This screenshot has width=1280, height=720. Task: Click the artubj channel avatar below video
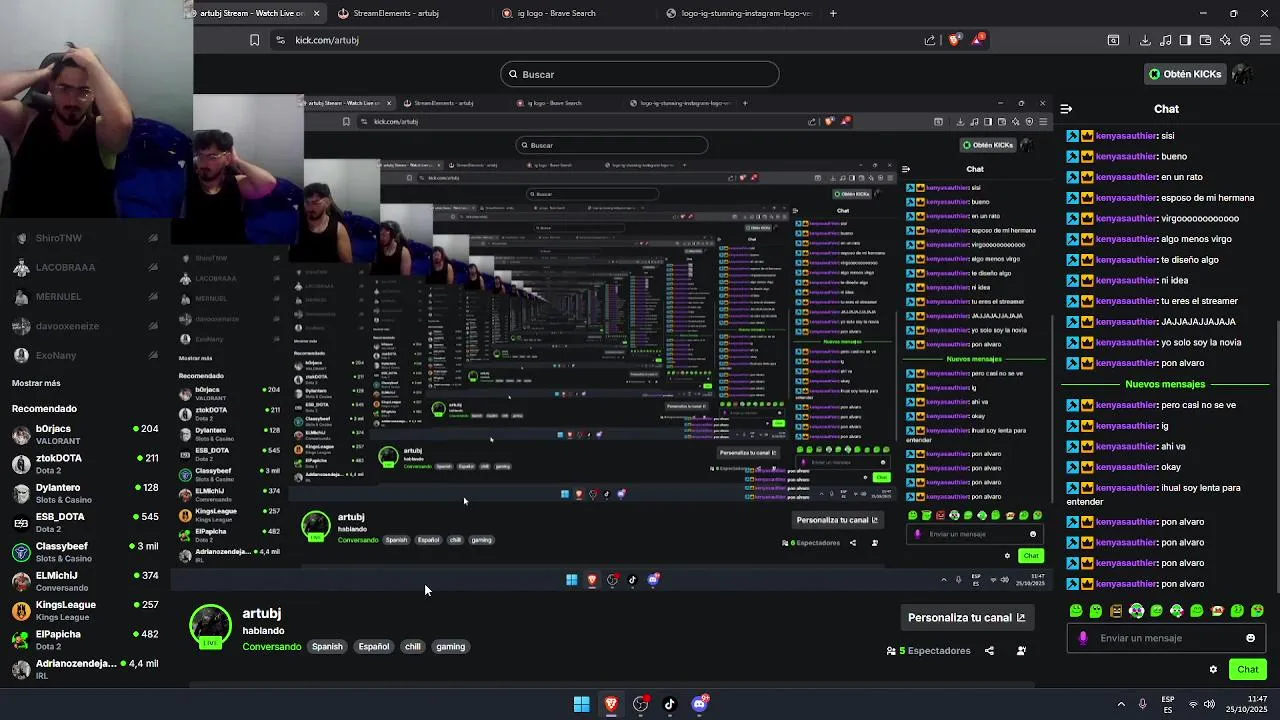[x=210, y=627]
